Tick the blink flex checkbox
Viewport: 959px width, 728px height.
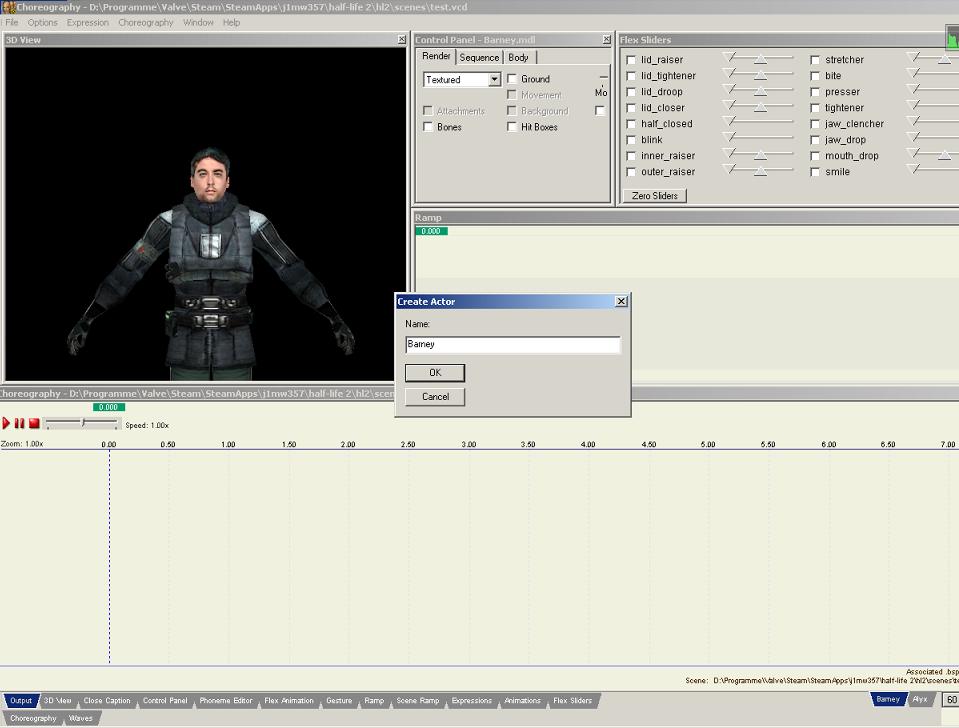click(x=631, y=139)
